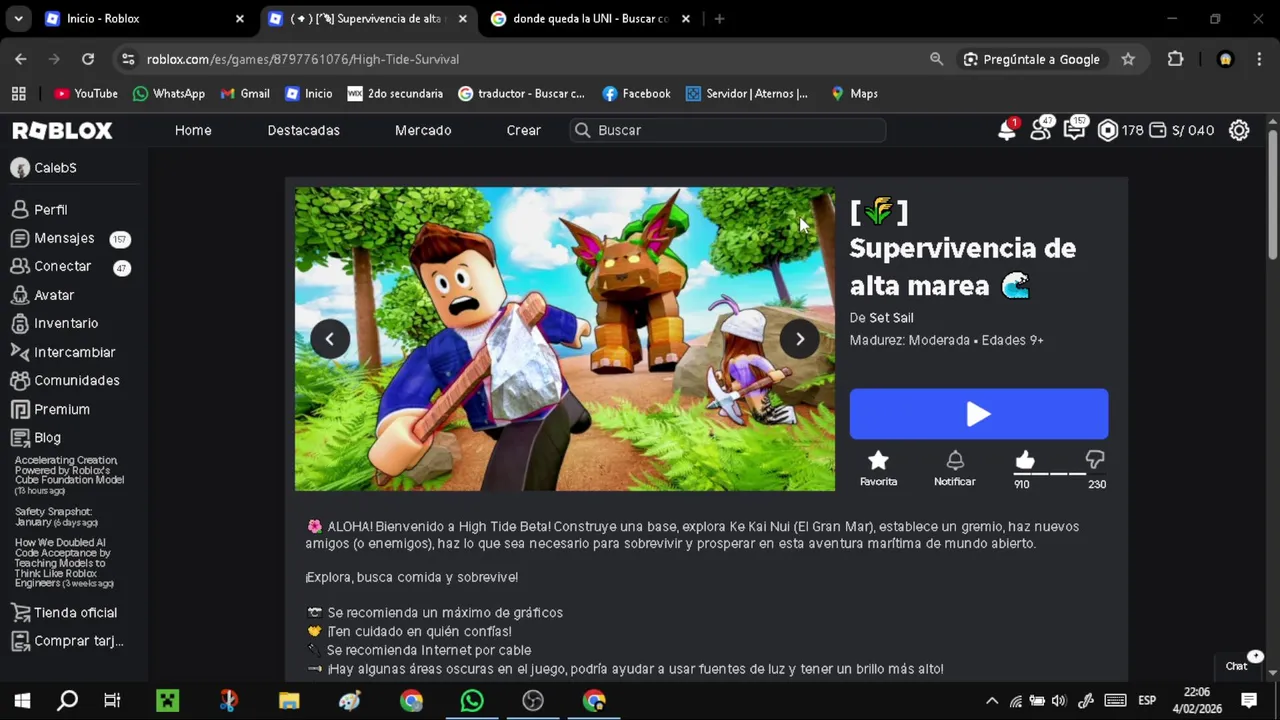Bookmark this page with the star
Screen dimensions: 1280x720
[x=1128, y=59]
